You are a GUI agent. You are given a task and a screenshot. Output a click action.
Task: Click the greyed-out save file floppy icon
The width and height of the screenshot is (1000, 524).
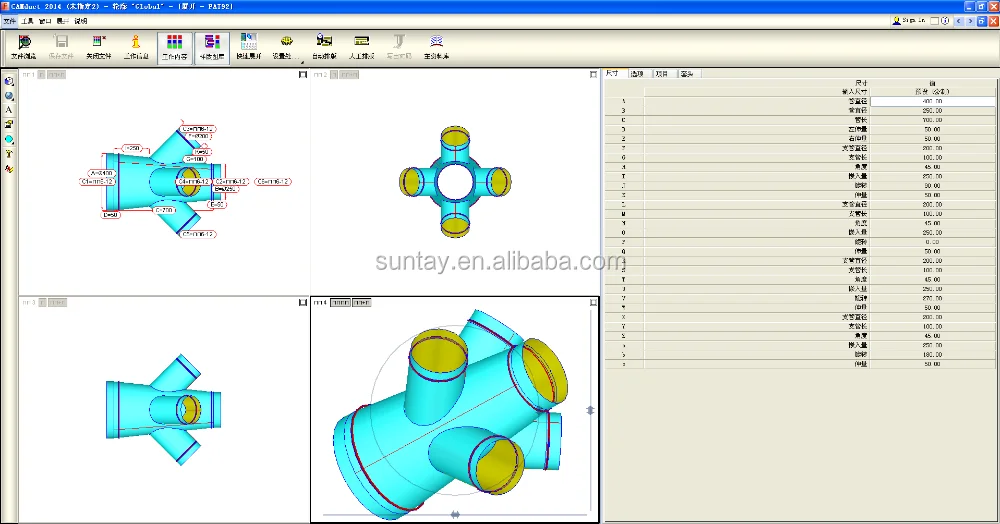[61, 42]
